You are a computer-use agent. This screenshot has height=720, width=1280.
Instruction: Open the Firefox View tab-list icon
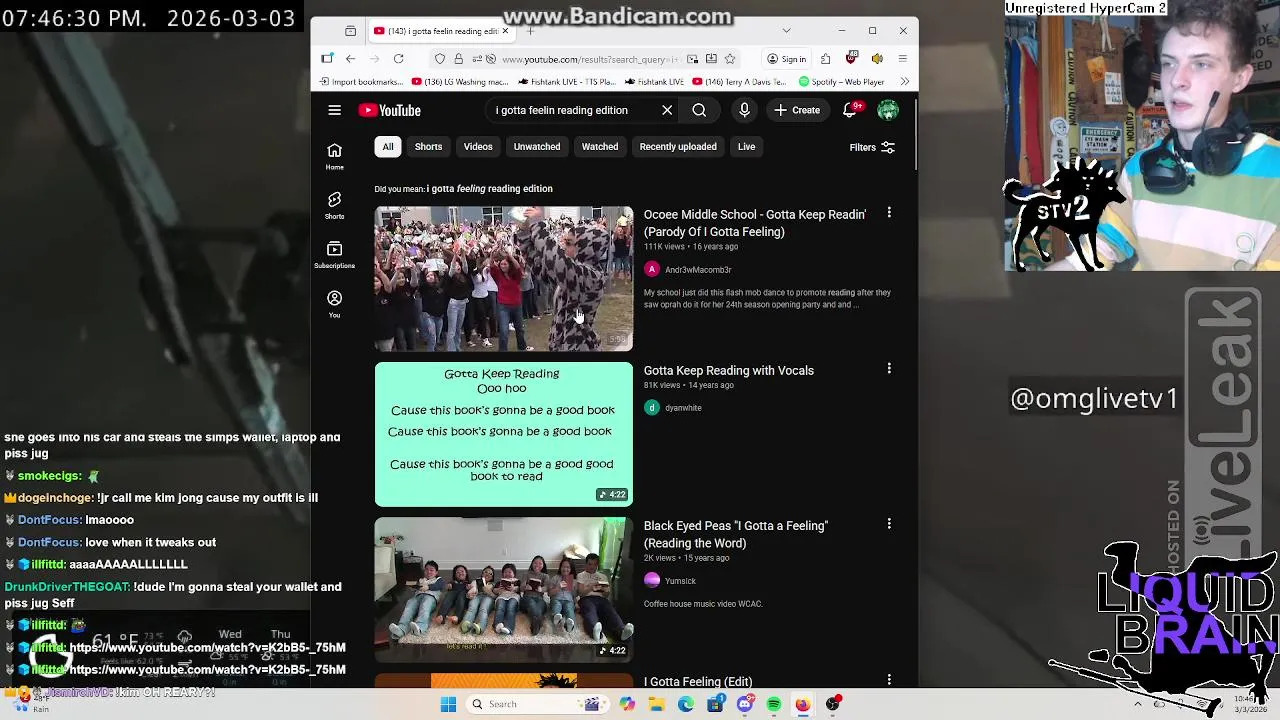(350, 31)
